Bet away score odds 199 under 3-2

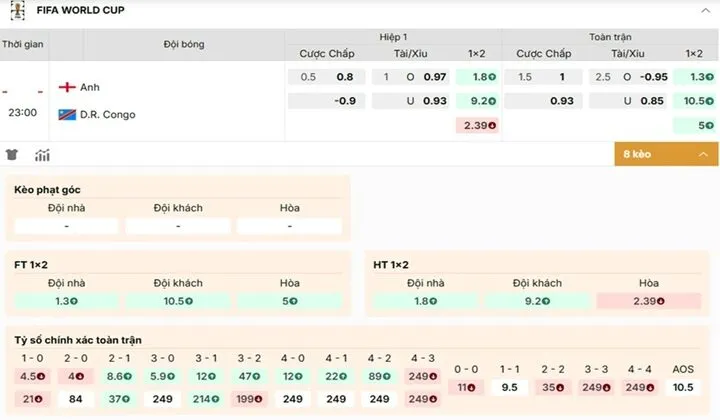click(249, 399)
